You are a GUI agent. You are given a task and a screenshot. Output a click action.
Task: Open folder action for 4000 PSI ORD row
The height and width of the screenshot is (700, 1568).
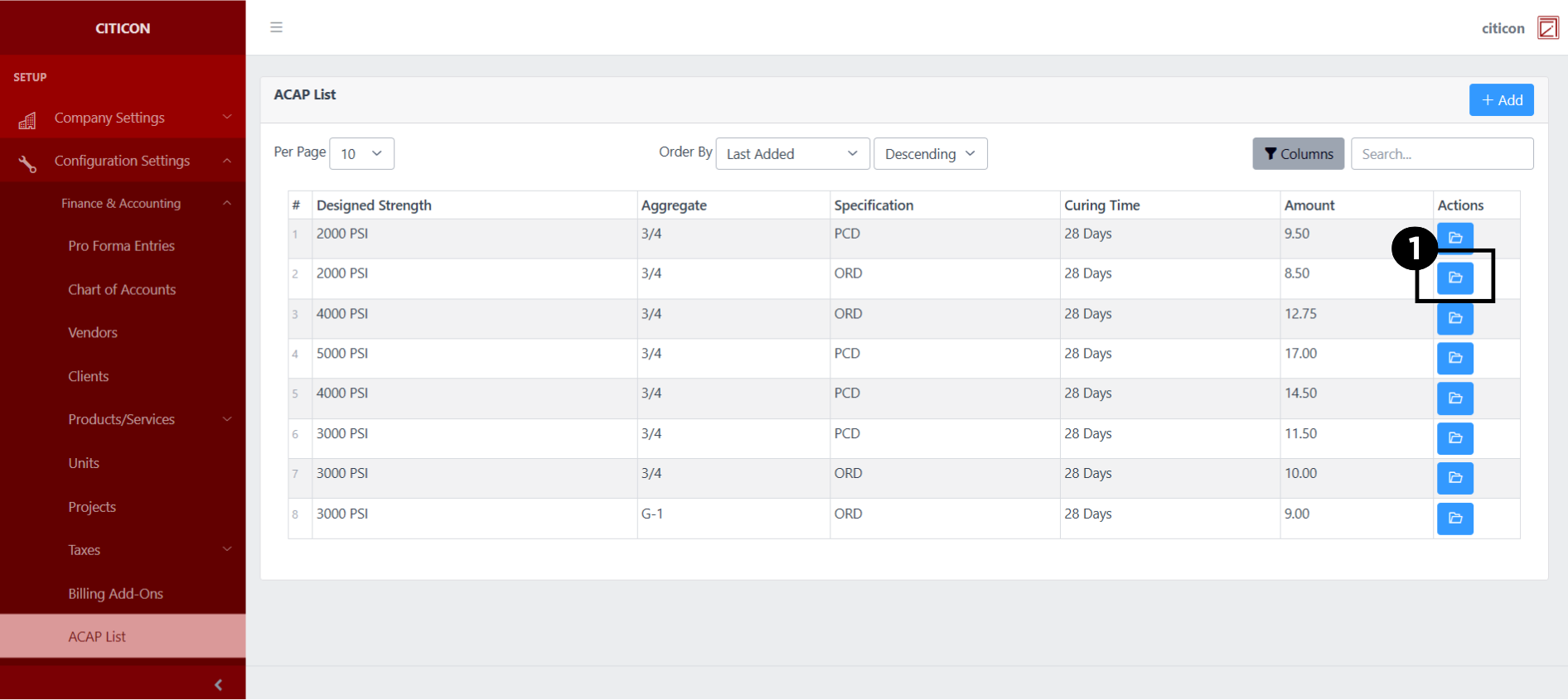[1454, 318]
